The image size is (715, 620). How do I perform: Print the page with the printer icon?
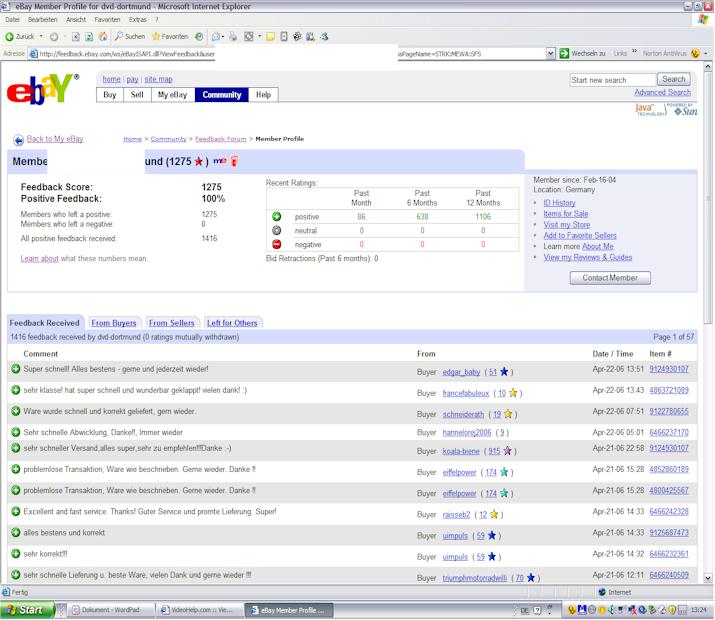tap(233, 37)
